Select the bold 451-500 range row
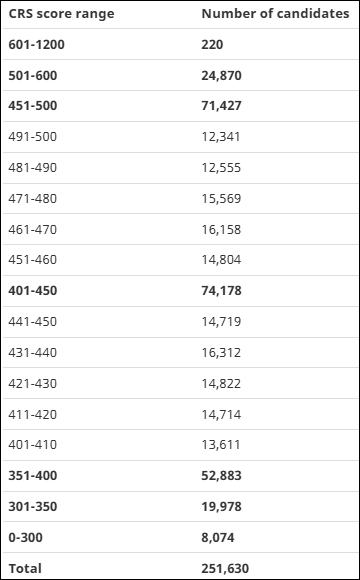360x580 pixels. click(180, 106)
